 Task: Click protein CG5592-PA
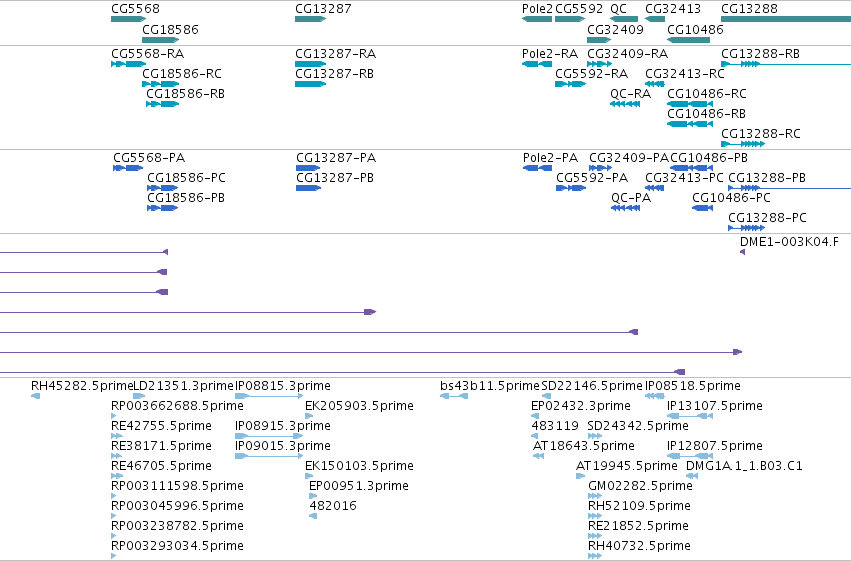(571, 188)
